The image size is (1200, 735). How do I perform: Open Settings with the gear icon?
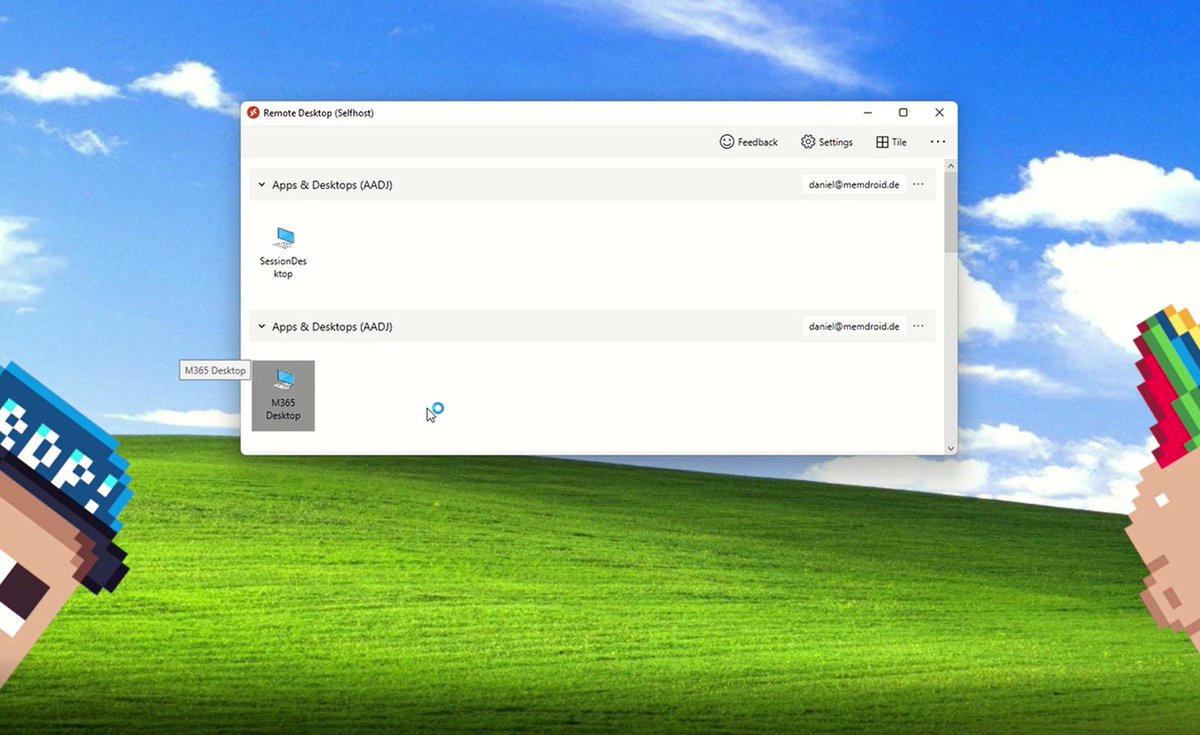tap(827, 142)
